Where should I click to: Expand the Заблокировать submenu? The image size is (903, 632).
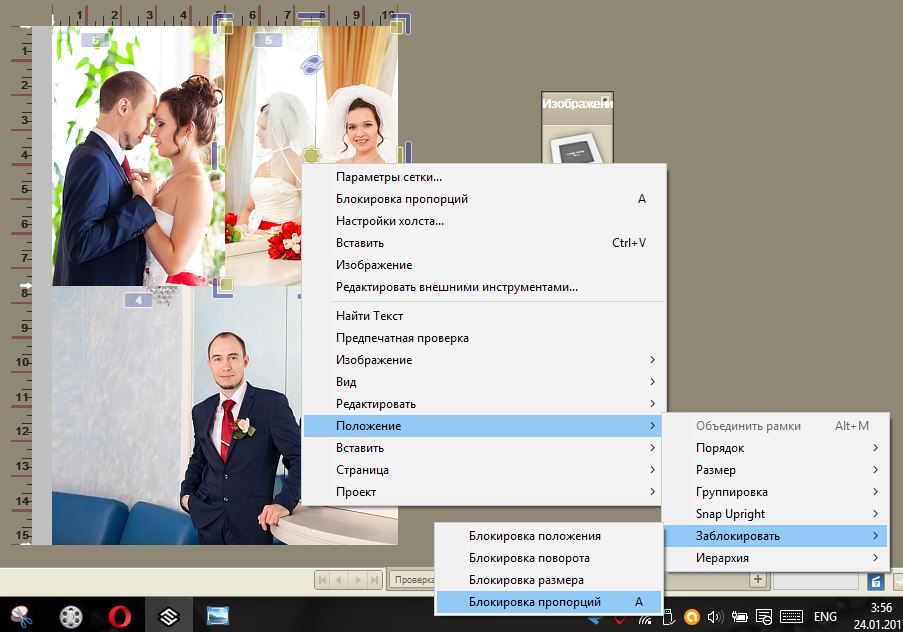776,536
